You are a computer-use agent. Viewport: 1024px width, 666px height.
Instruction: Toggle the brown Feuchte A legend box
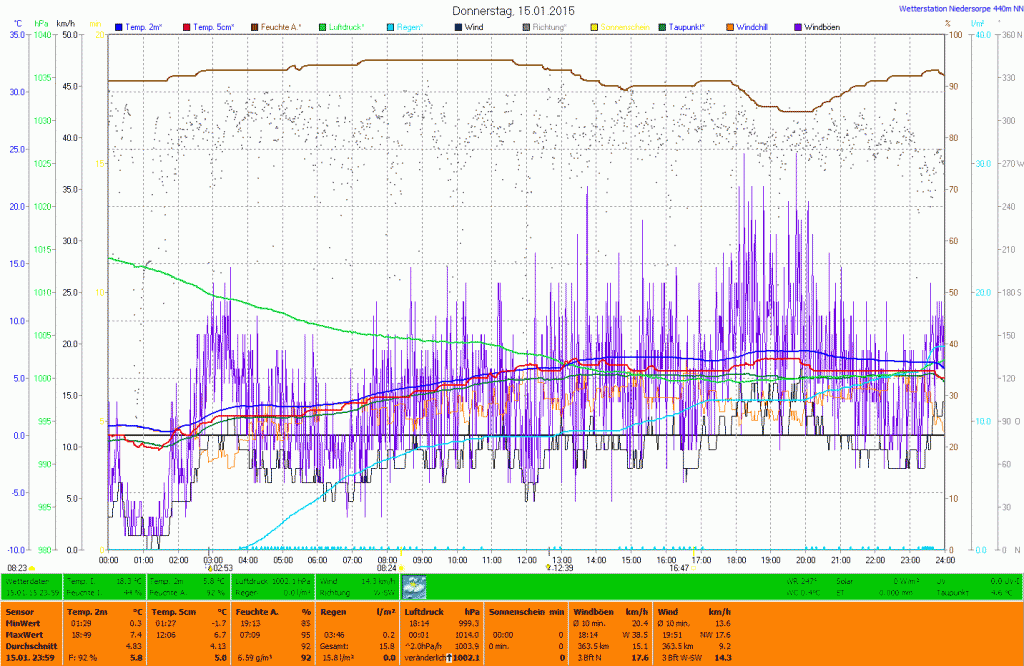(254, 26)
